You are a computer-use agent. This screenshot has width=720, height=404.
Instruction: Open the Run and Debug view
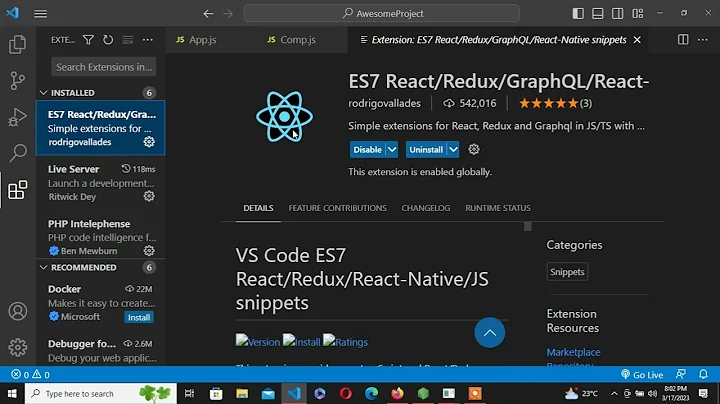coord(17,117)
